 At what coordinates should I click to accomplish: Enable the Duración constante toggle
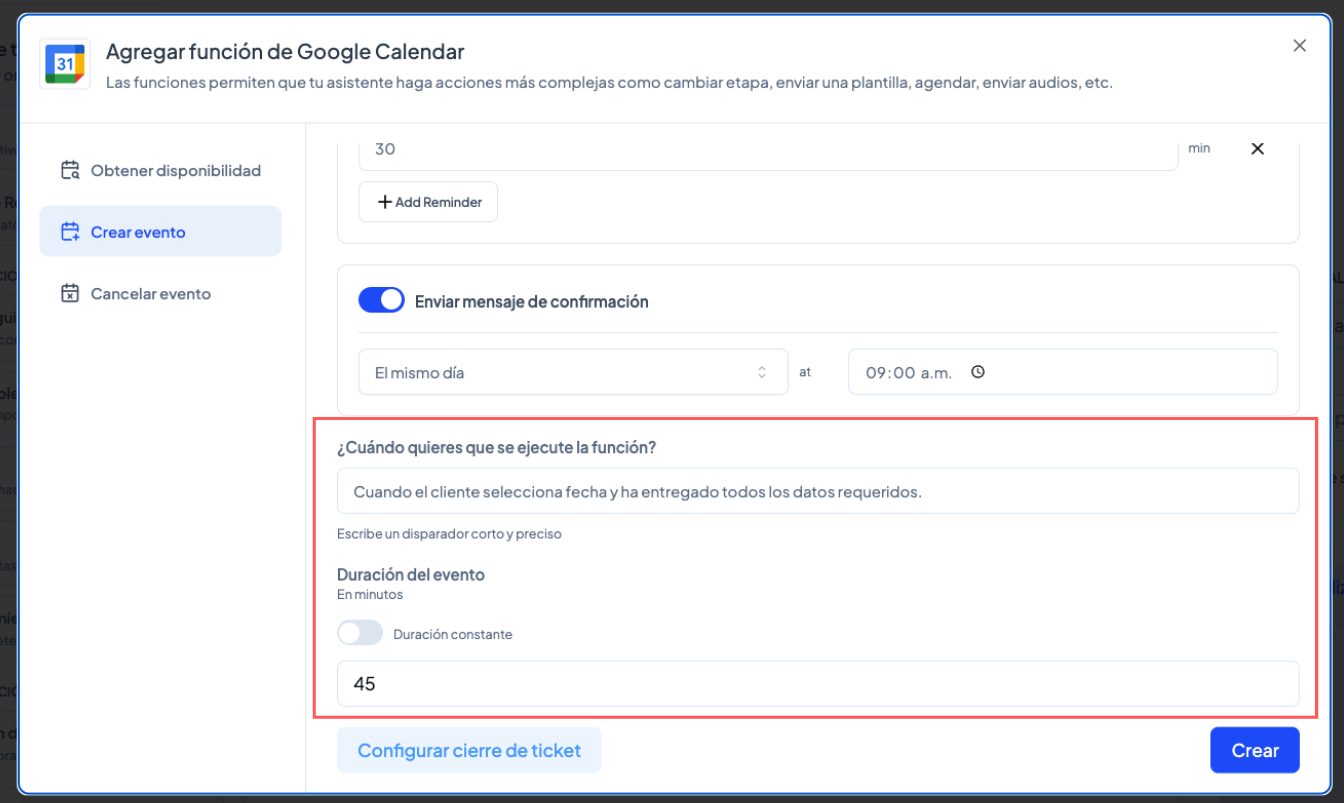(360, 634)
